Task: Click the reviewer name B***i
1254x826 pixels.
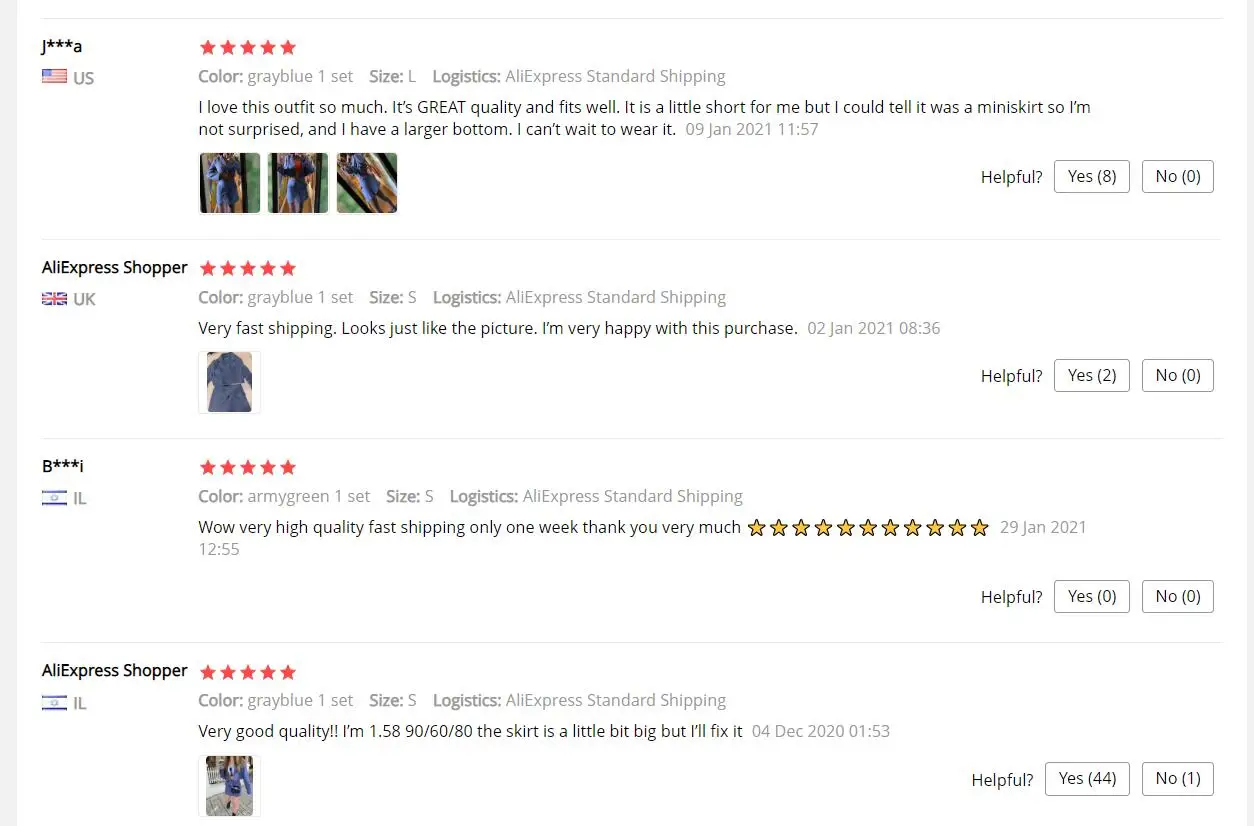Action: (x=63, y=466)
